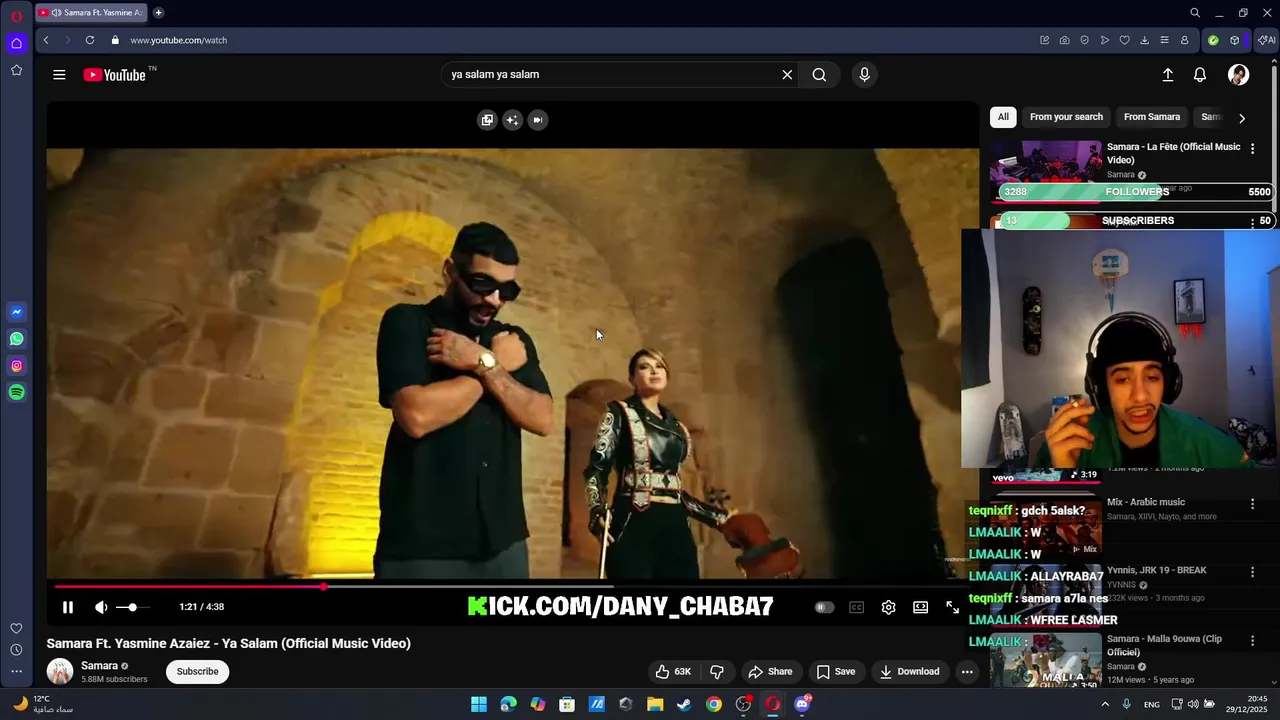The width and height of the screenshot is (1280, 720).
Task: Open Spotify in Opera sidebar
Action: click(16, 393)
